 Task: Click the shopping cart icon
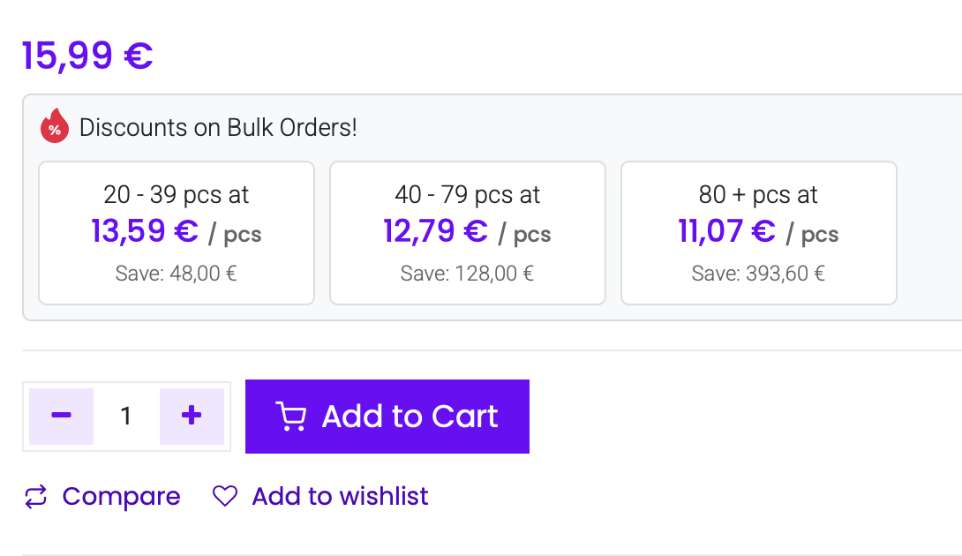291,416
